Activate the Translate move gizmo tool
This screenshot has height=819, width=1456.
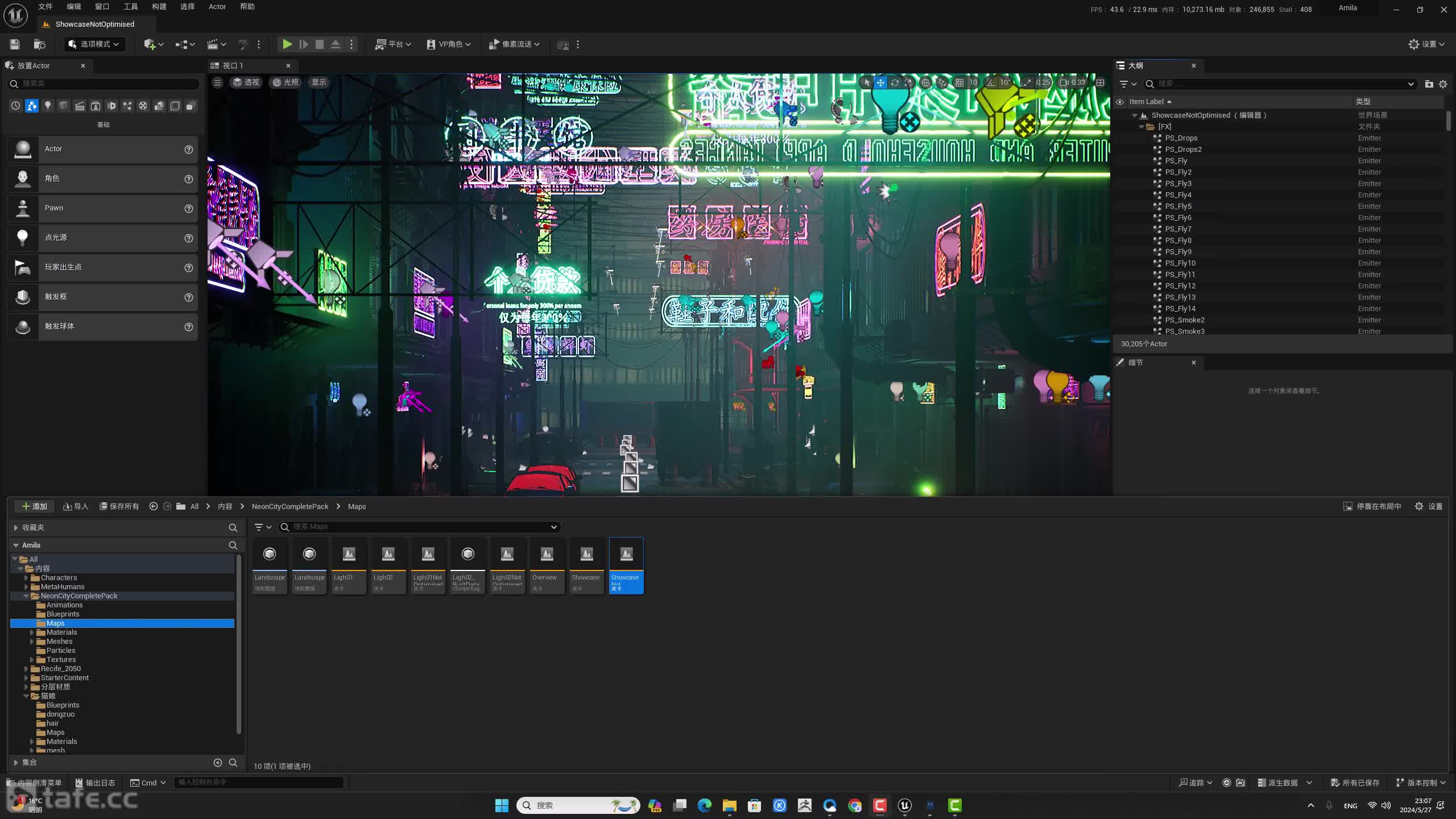point(880,82)
